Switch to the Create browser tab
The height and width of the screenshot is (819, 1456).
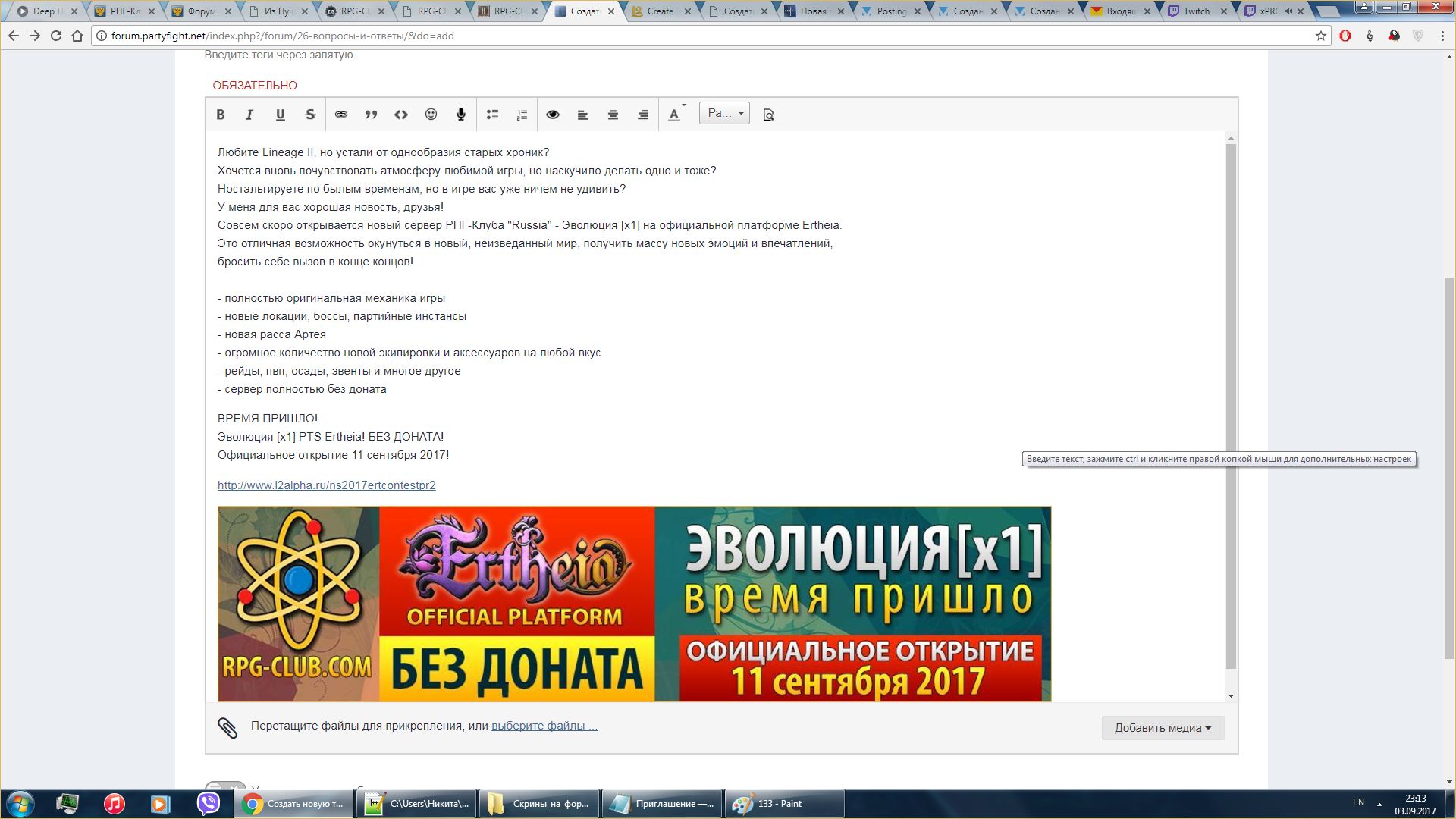point(658,11)
